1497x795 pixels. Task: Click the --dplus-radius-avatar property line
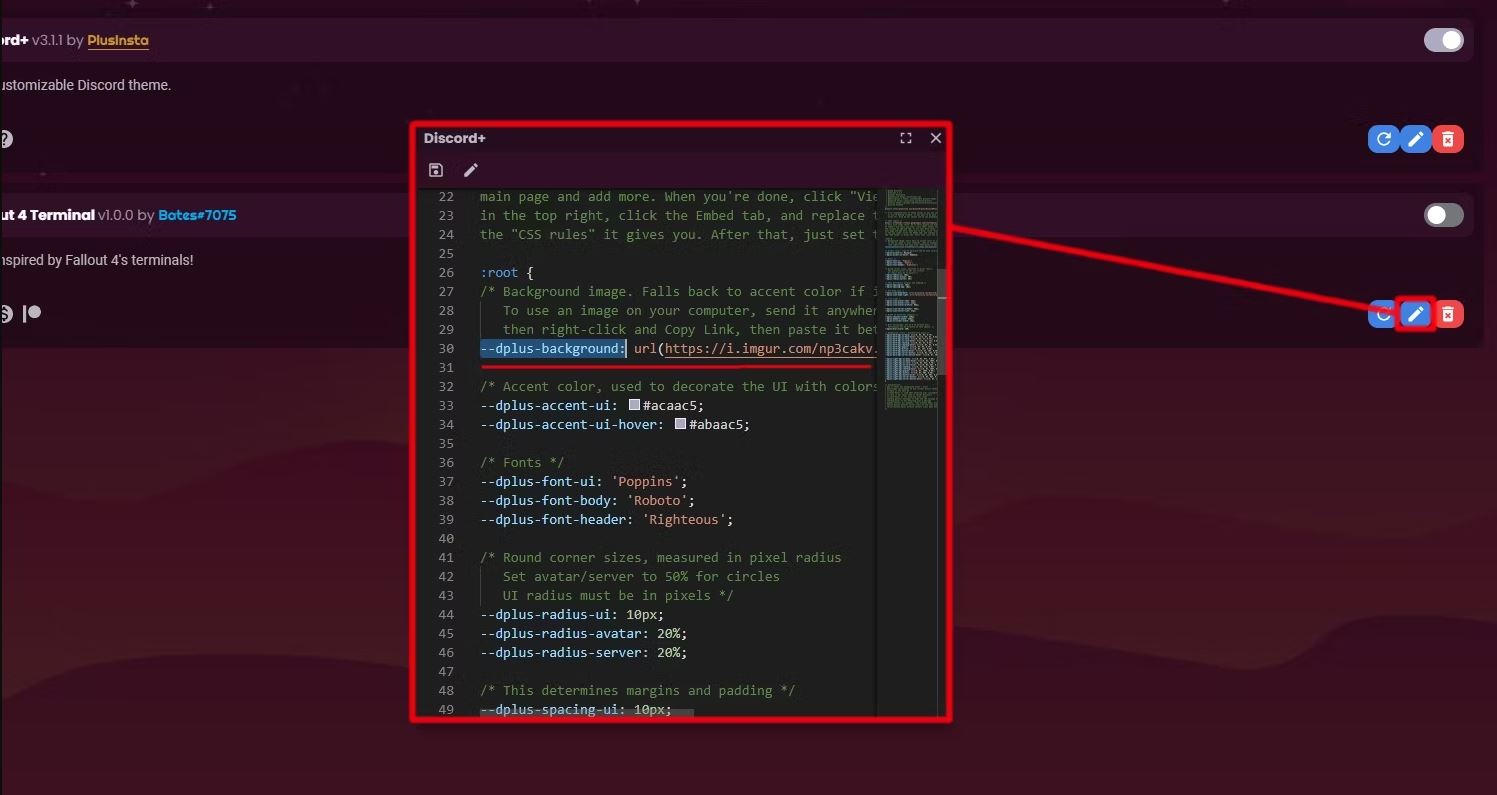click(x=584, y=634)
